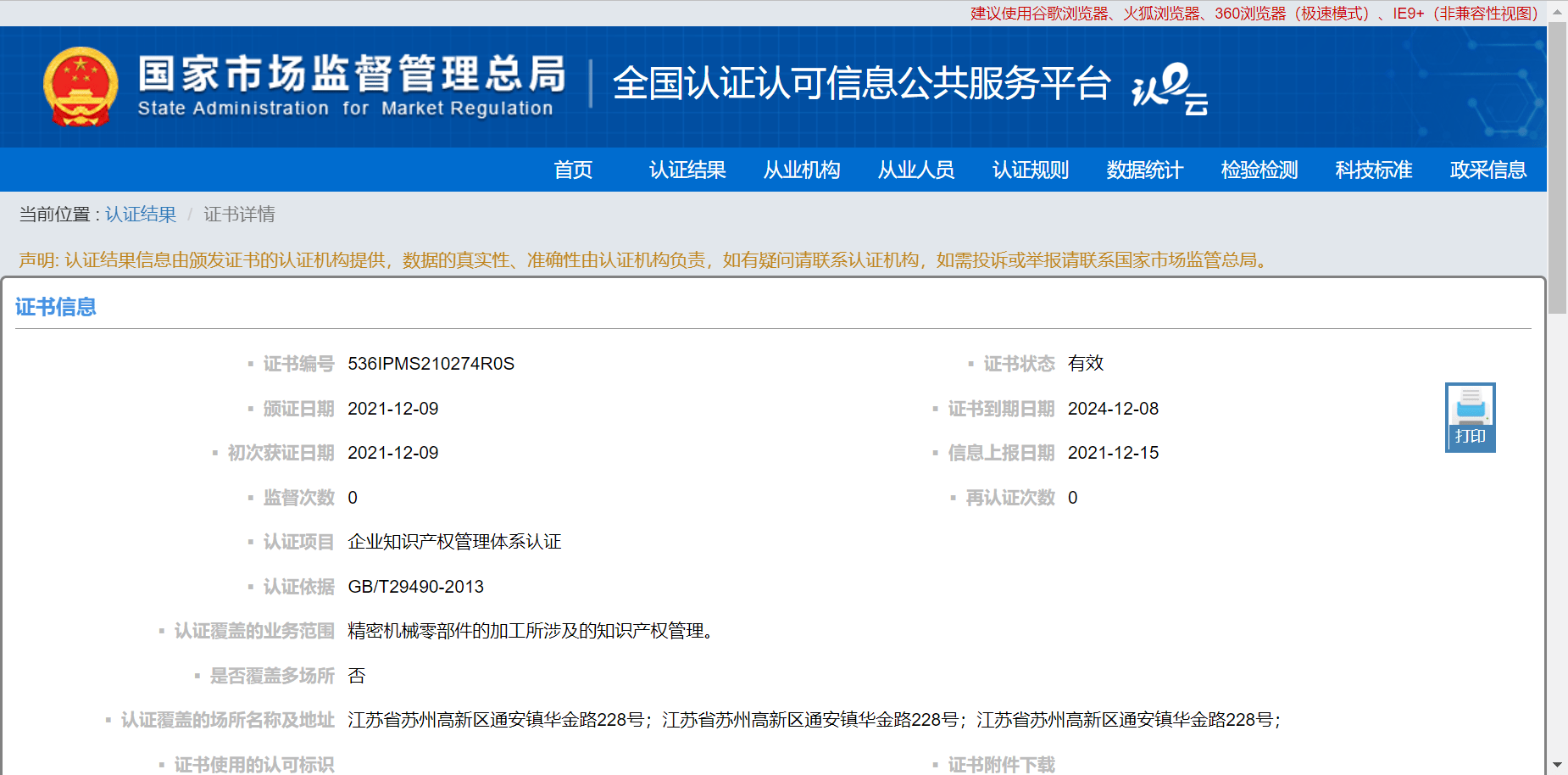Click the 认证结果 breadcrumb link
This screenshot has width=1568, height=775.
[x=141, y=215]
